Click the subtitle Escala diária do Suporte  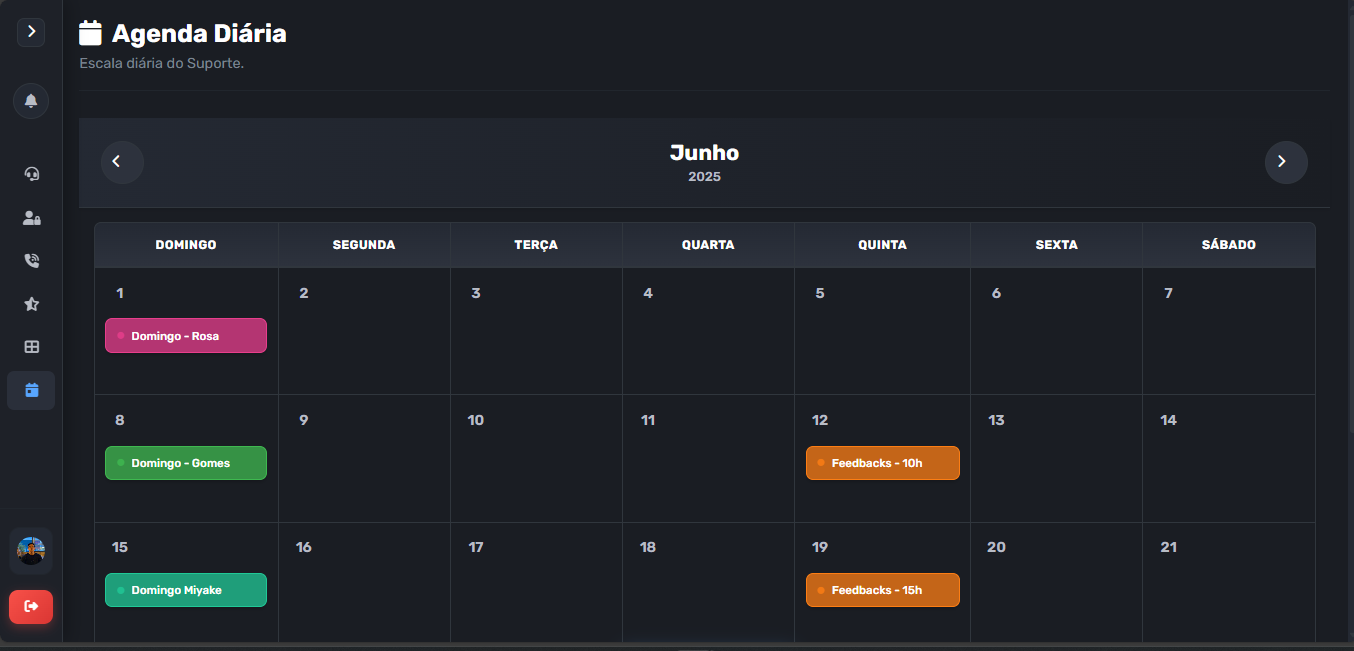tap(162, 64)
